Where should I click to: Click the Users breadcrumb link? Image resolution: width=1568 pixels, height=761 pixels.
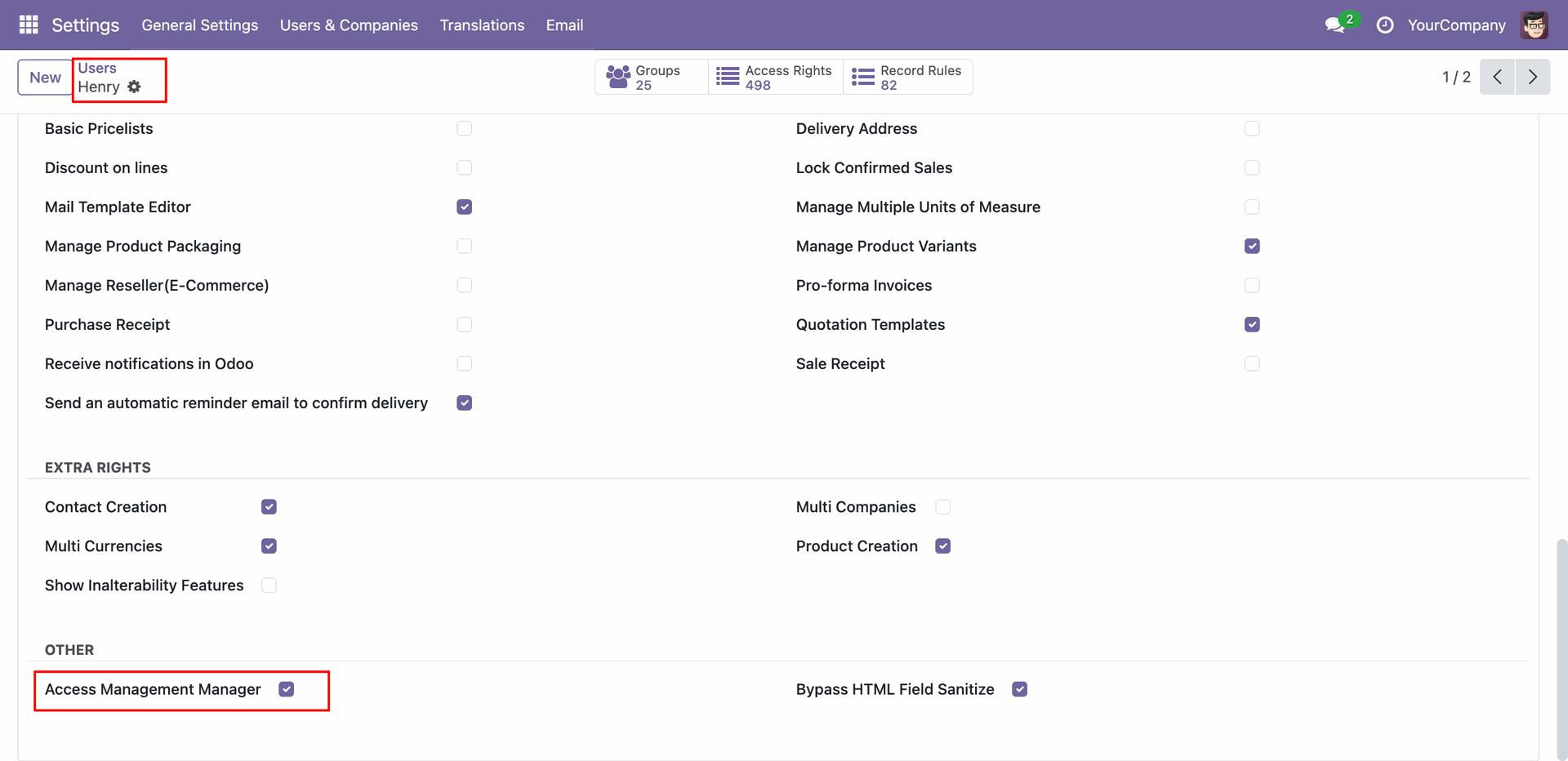[x=97, y=68]
